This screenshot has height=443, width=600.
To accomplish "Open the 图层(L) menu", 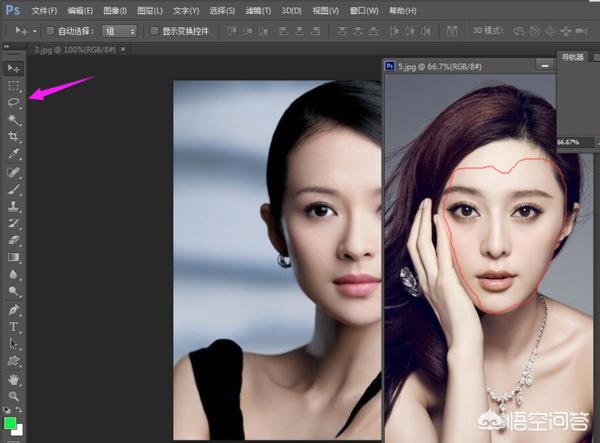I will [x=150, y=11].
